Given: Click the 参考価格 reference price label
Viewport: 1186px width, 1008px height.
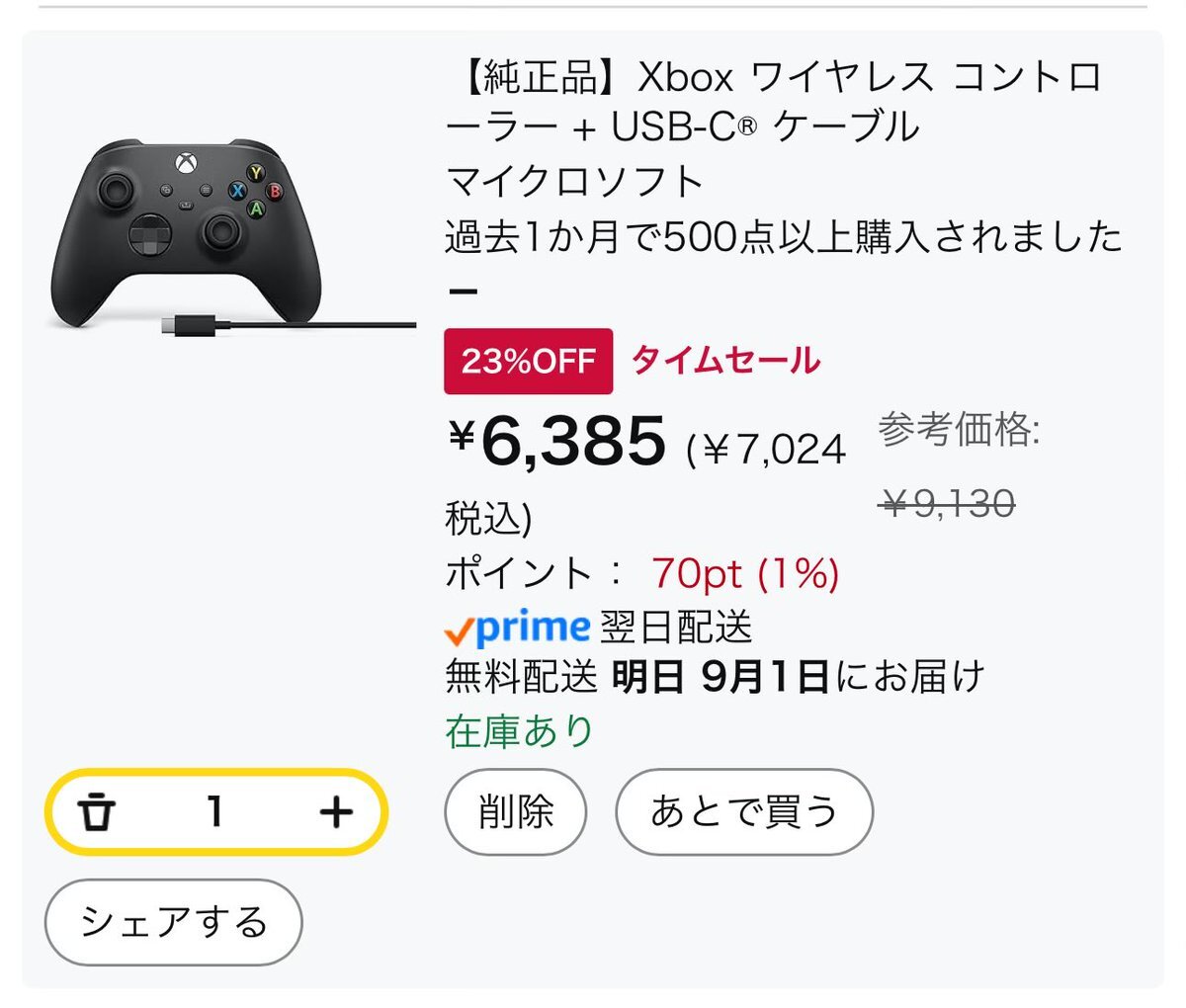Looking at the screenshot, I should 958,431.
